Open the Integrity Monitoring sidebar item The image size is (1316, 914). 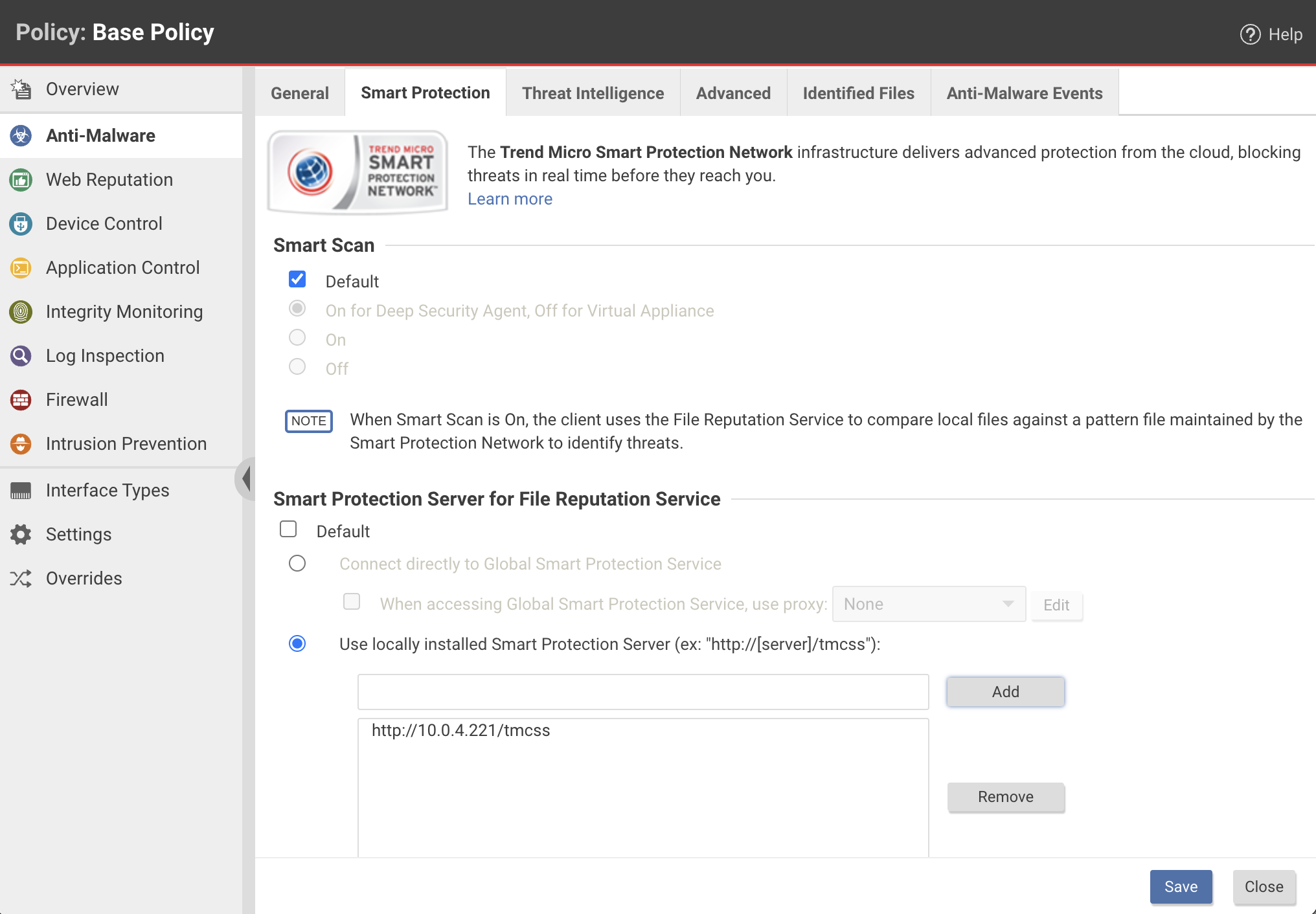[121, 311]
